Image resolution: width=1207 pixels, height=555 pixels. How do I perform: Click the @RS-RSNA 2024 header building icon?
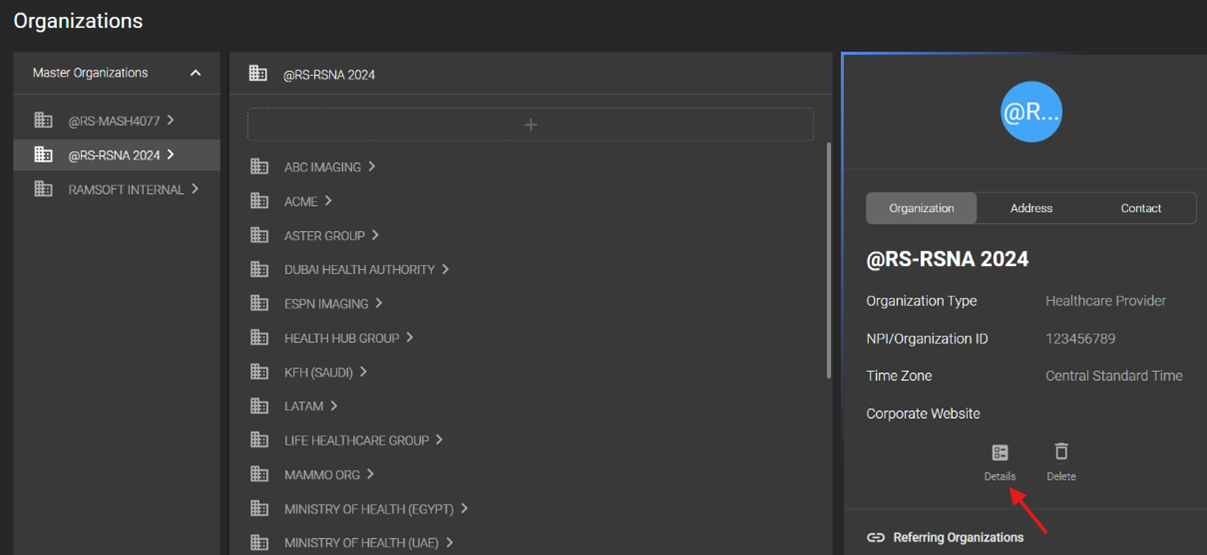(x=258, y=74)
